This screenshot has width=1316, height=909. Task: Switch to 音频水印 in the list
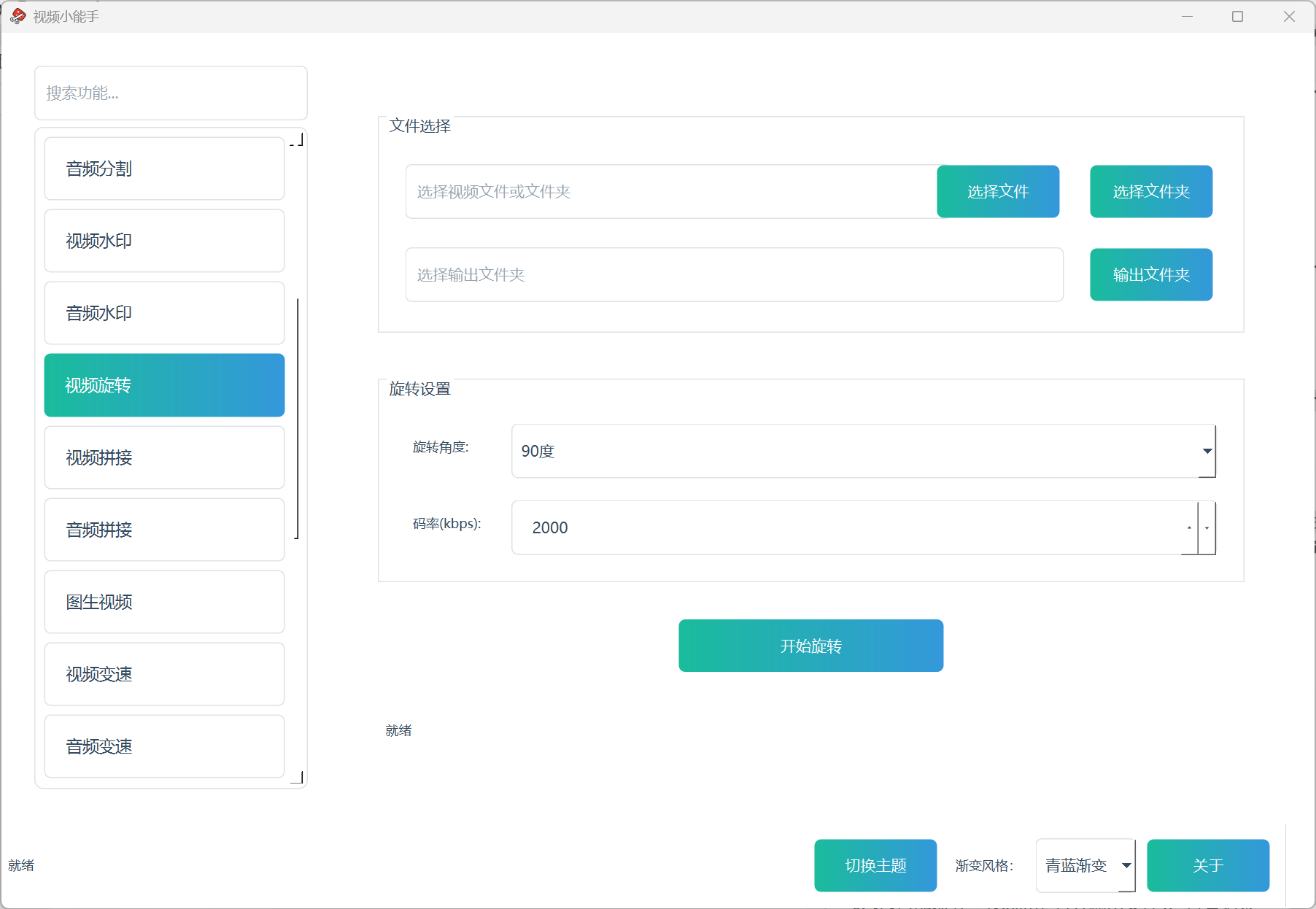164,313
